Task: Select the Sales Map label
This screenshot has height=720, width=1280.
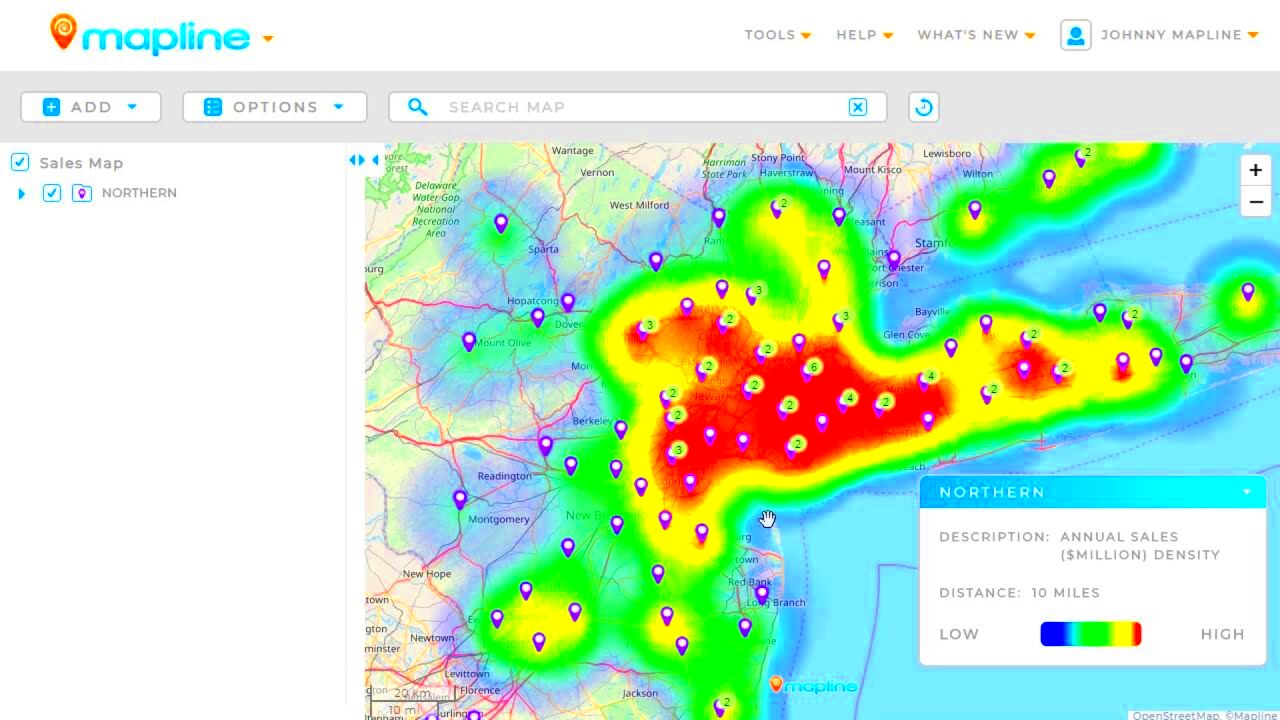Action: 81,163
